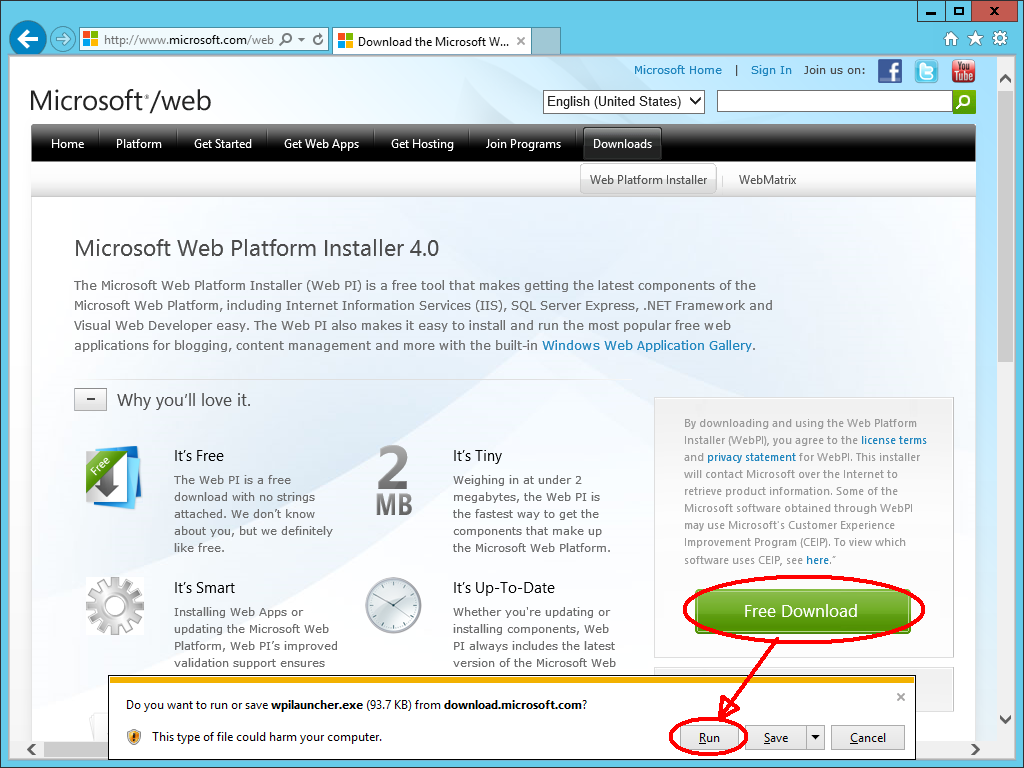Open the Tools gear icon

click(x=1000, y=38)
